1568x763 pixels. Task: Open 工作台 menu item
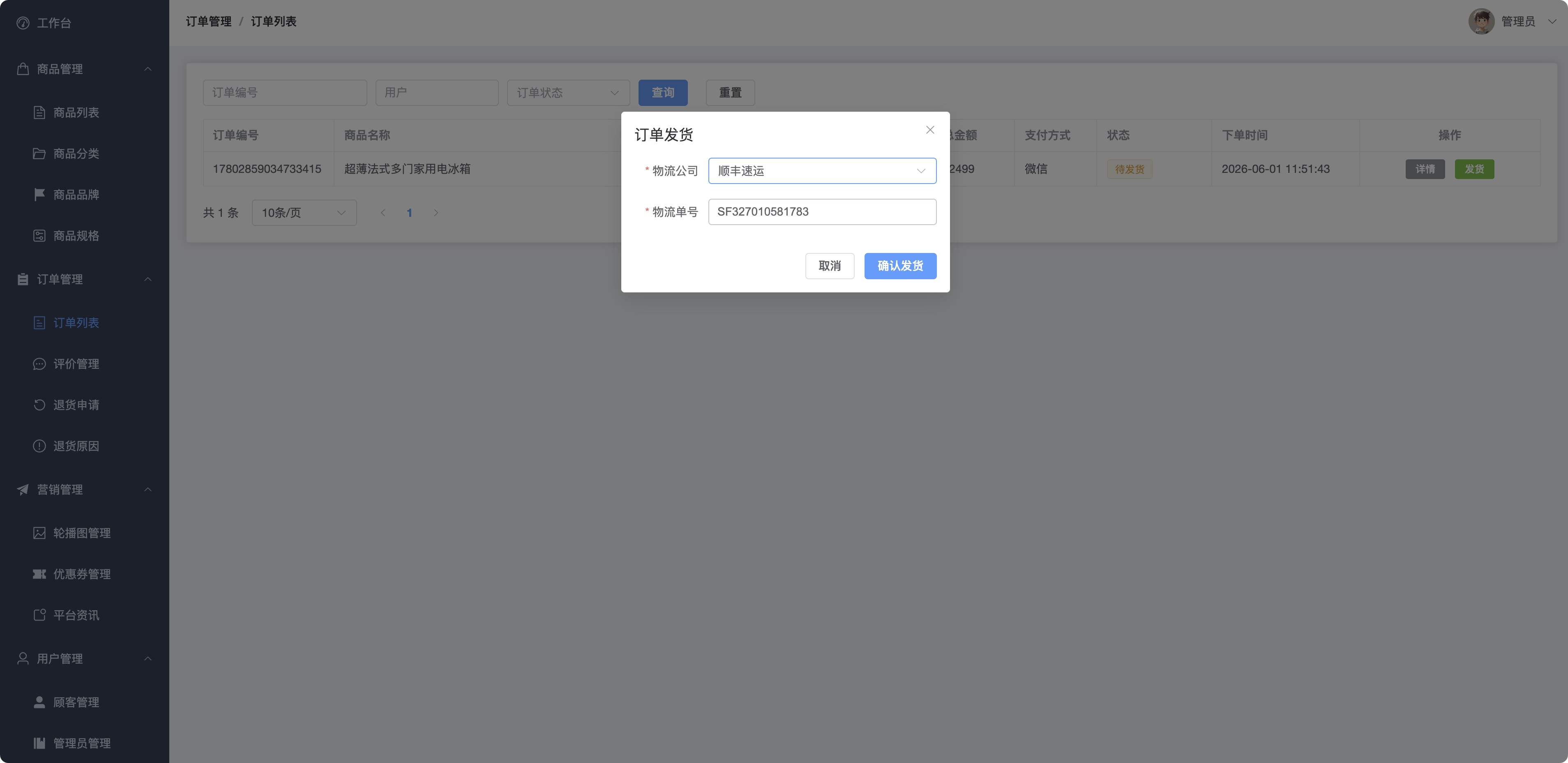click(85, 23)
